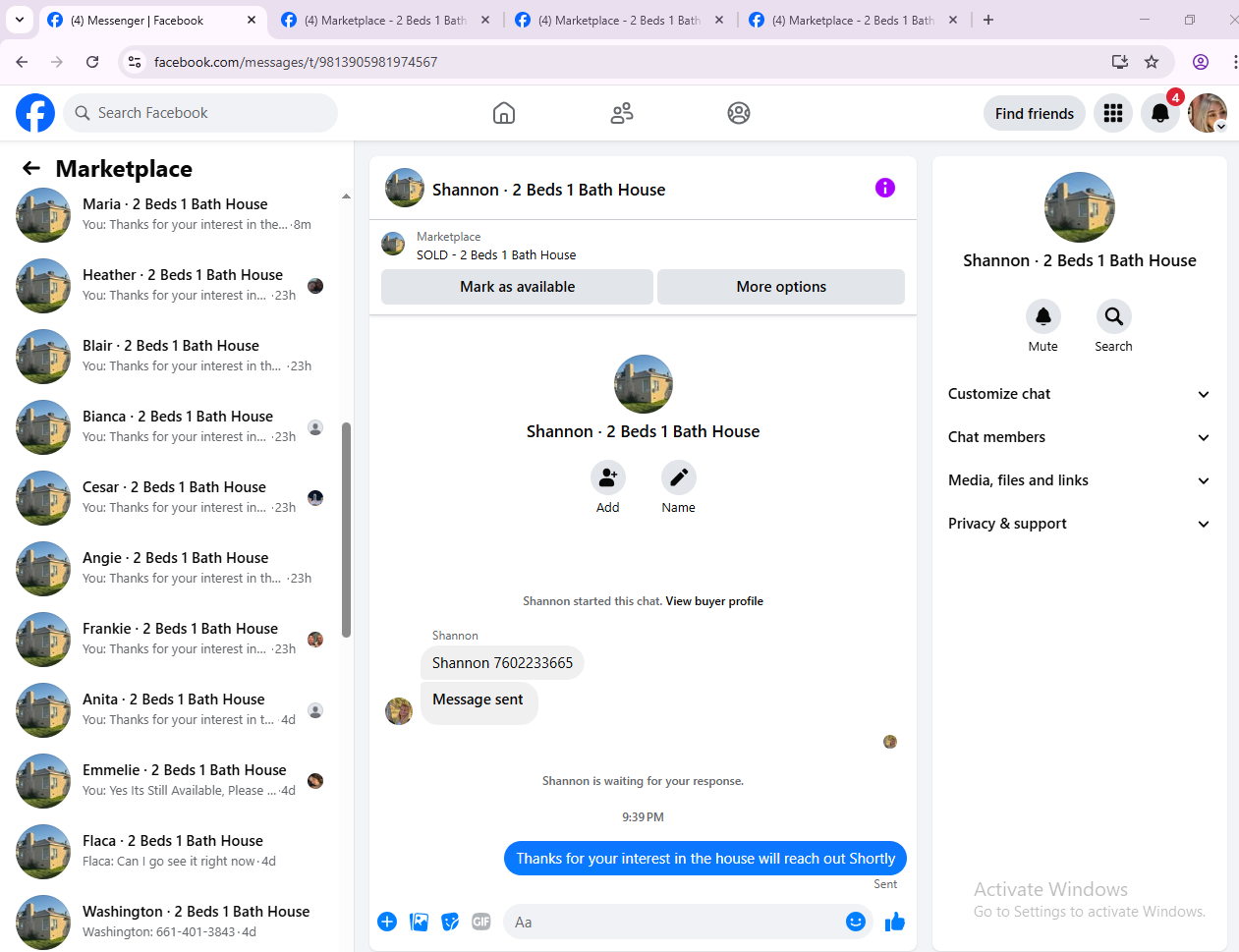Click the purple conversation info icon
Viewport: 1239px width, 952px height.
pos(885,188)
